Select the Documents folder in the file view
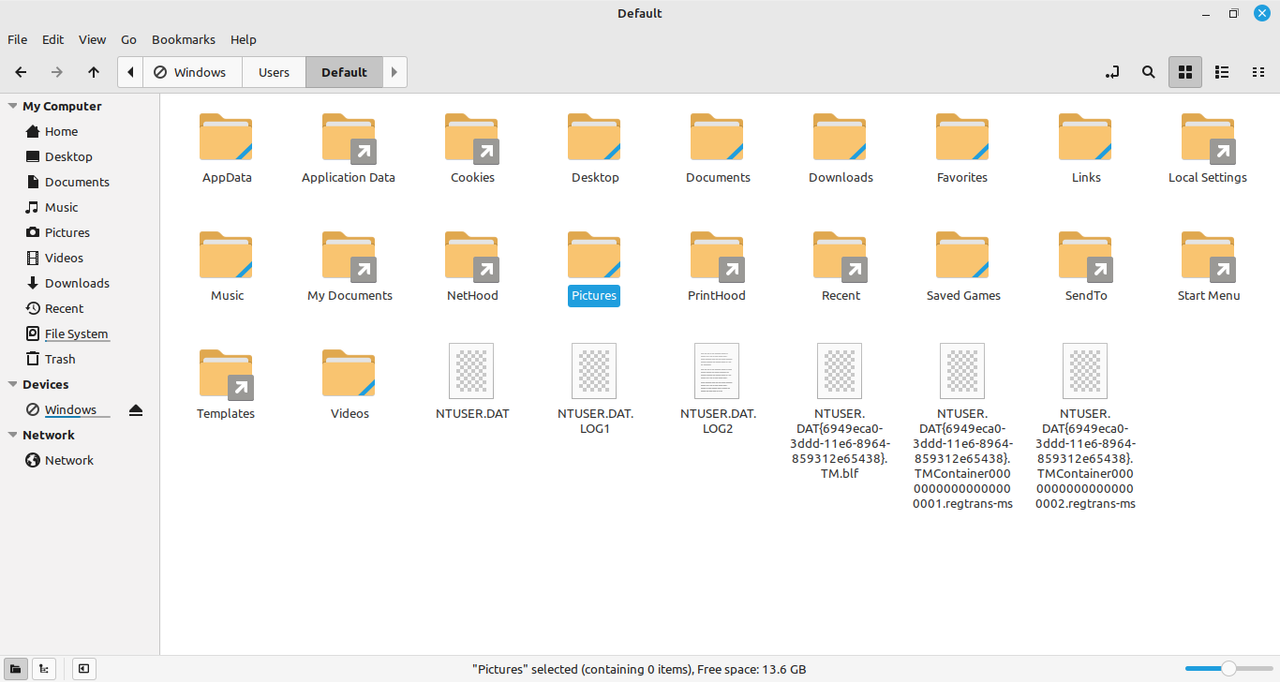 pos(718,148)
